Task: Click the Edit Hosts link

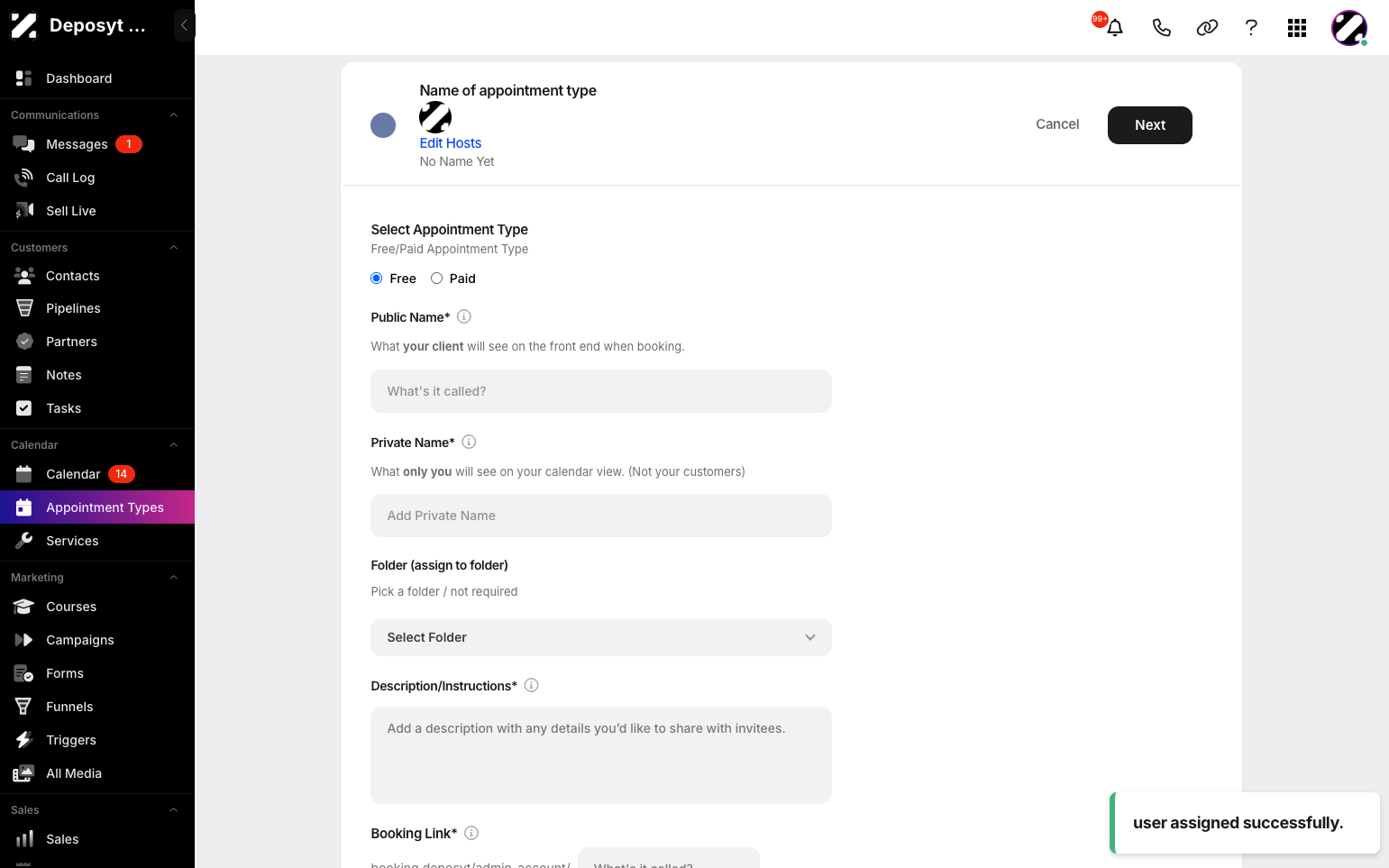Action: (x=451, y=143)
